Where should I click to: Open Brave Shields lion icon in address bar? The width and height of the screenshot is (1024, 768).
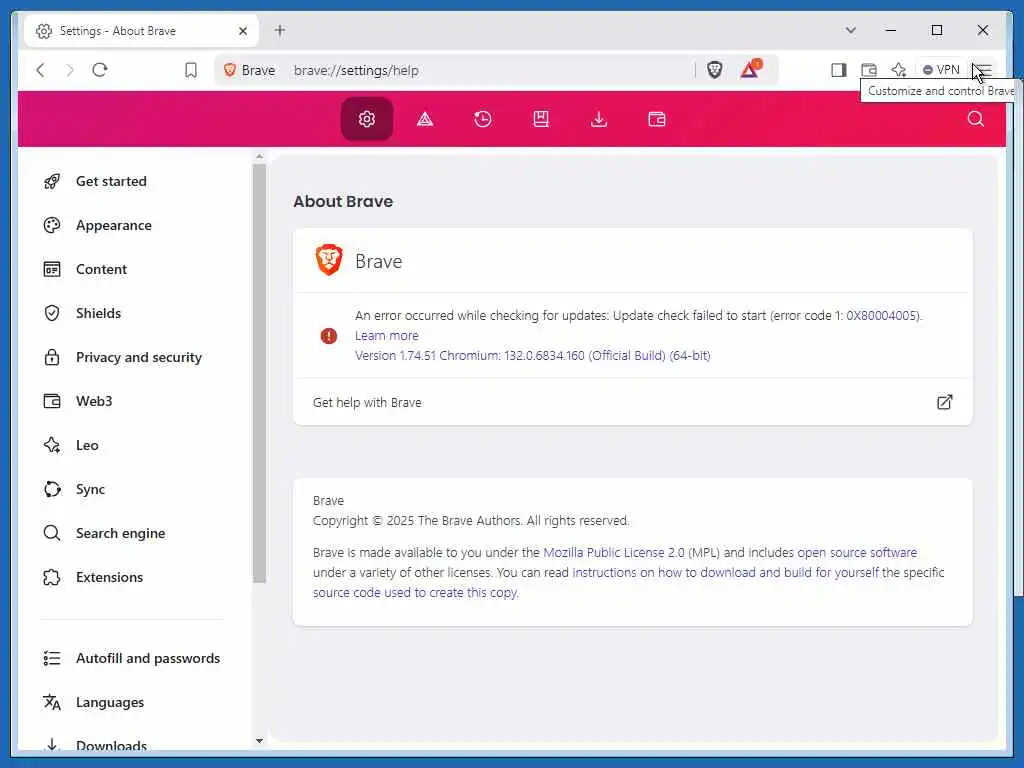coord(714,70)
